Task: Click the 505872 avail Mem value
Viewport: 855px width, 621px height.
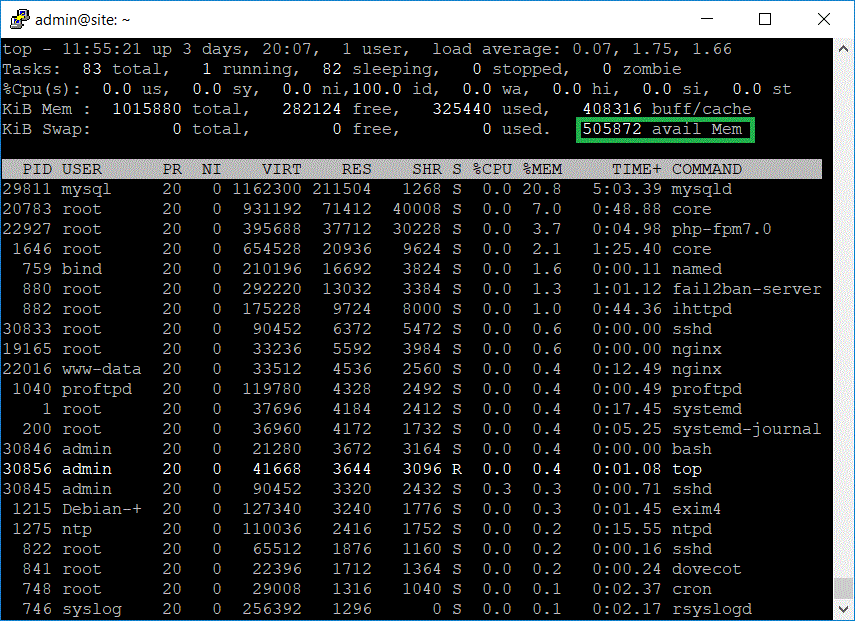Action: pos(662,129)
